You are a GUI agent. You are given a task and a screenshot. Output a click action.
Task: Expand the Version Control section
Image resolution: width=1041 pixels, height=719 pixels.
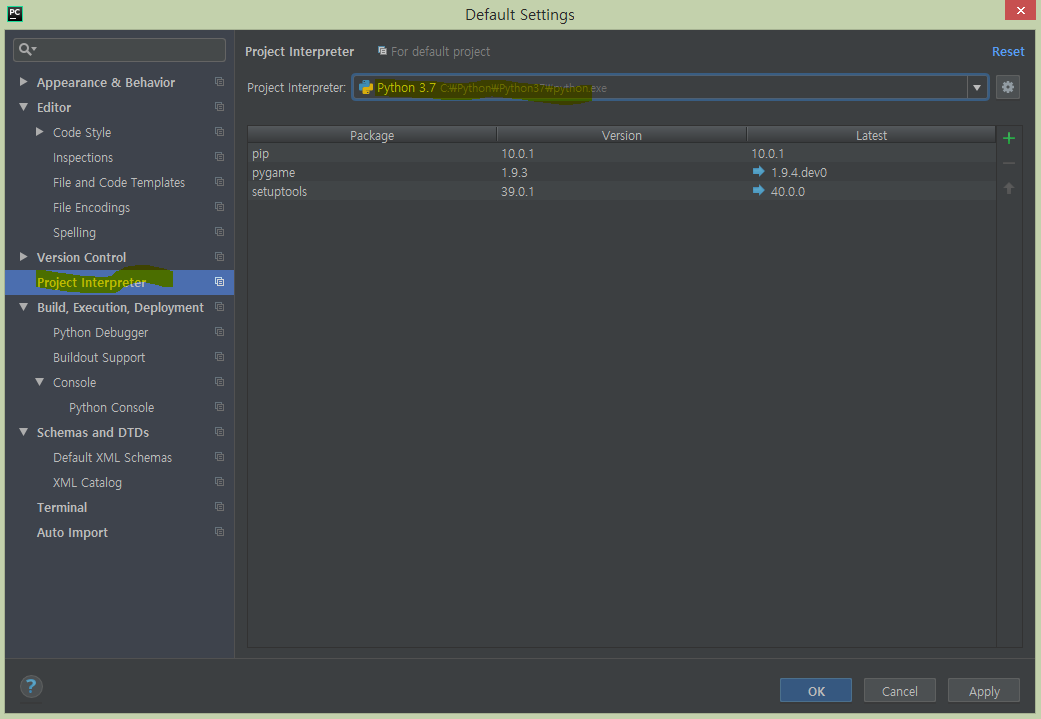pos(23,257)
